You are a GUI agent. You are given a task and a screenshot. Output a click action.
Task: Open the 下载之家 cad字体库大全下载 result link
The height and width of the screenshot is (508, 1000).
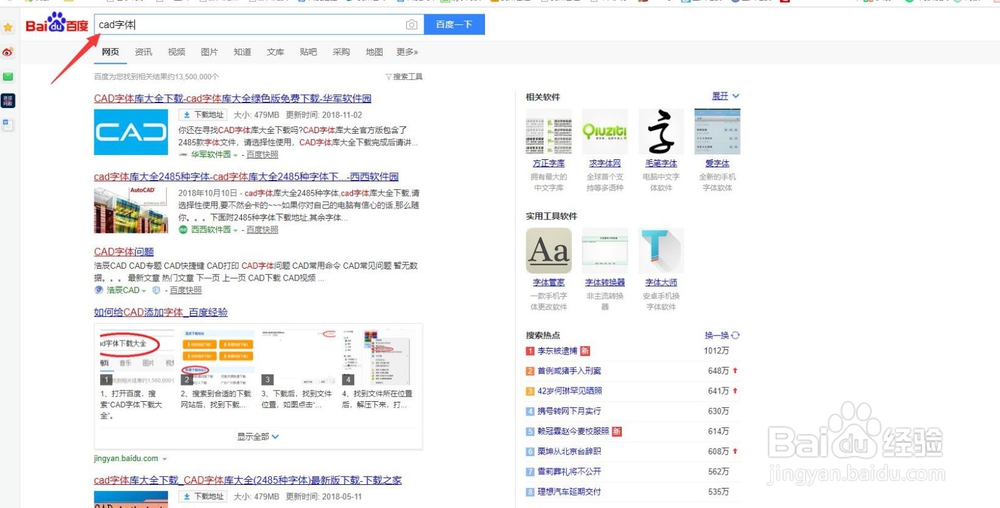pos(248,480)
